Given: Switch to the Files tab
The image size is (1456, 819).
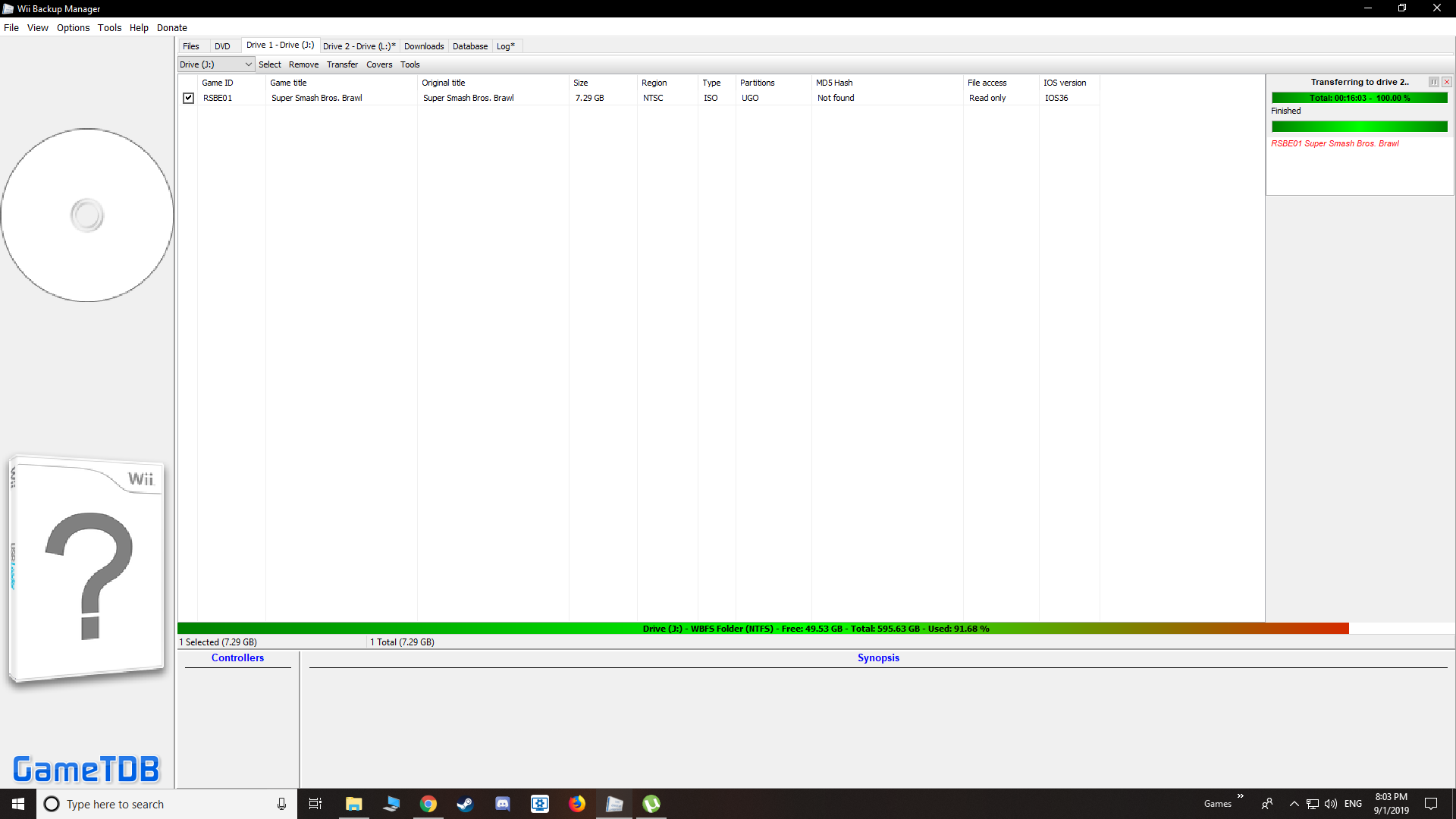Looking at the screenshot, I should click(191, 46).
